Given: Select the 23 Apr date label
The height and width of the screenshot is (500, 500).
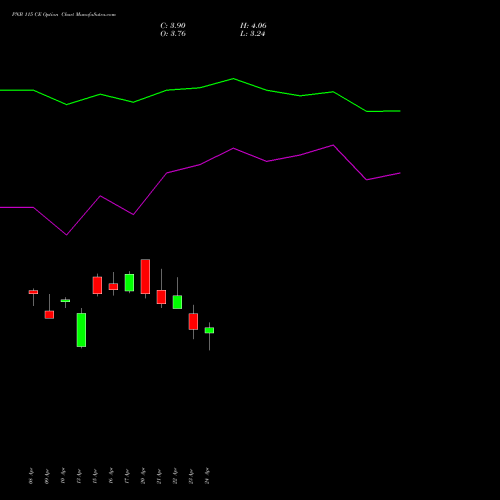Looking at the screenshot, I should point(191,476).
